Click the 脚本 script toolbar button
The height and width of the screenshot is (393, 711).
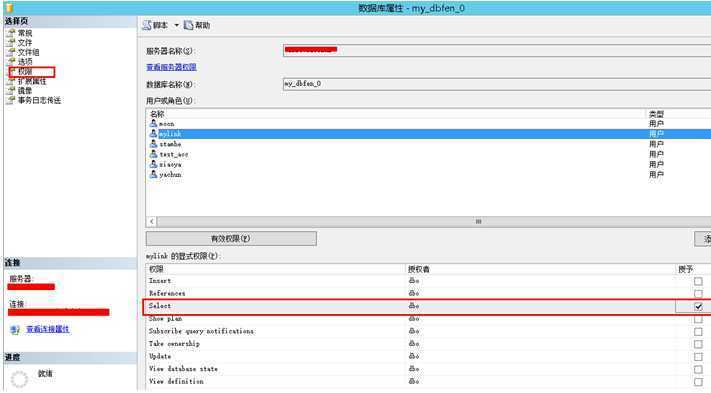pyautogui.click(x=156, y=25)
